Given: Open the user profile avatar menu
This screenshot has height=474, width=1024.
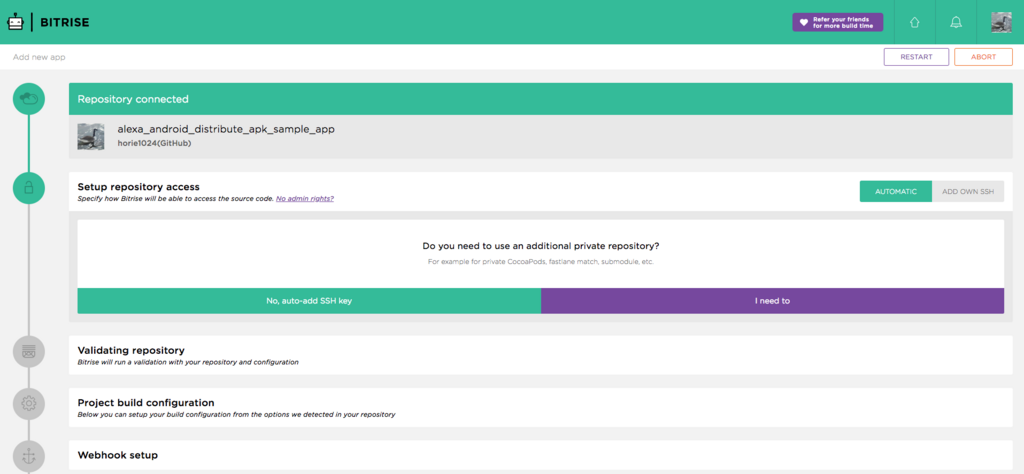Looking at the screenshot, I should tap(1001, 22).
